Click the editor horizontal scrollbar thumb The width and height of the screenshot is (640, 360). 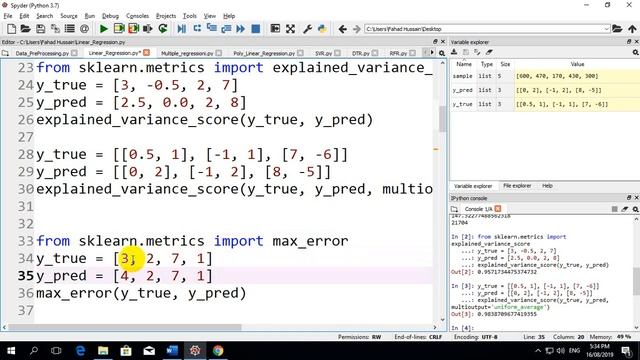125,327
